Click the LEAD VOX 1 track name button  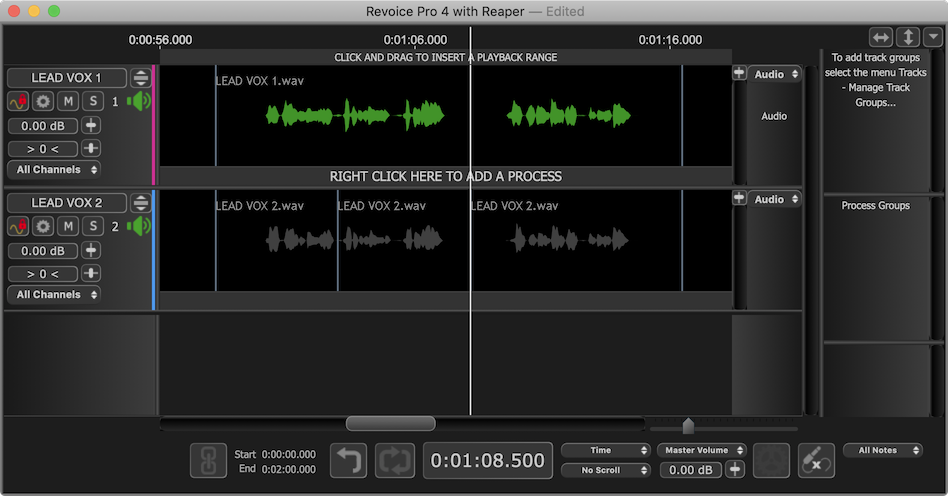[67, 78]
